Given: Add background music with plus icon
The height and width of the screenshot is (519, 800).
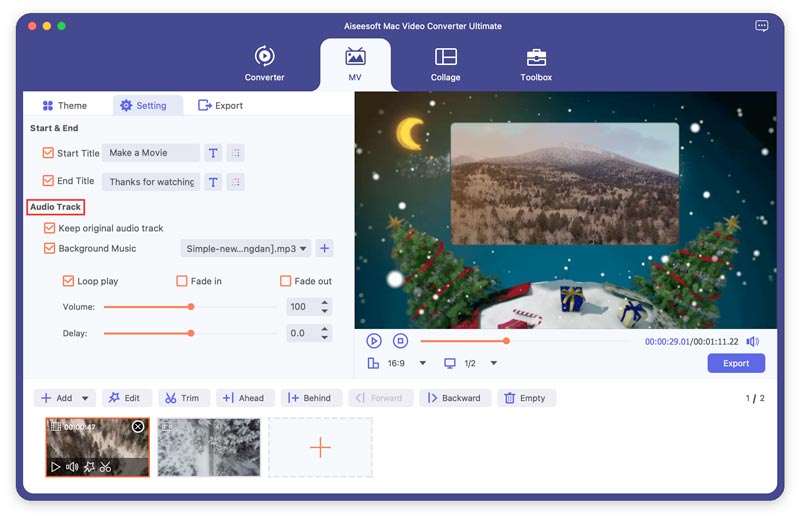Looking at the screenshot, I should [x=324, y=249].
